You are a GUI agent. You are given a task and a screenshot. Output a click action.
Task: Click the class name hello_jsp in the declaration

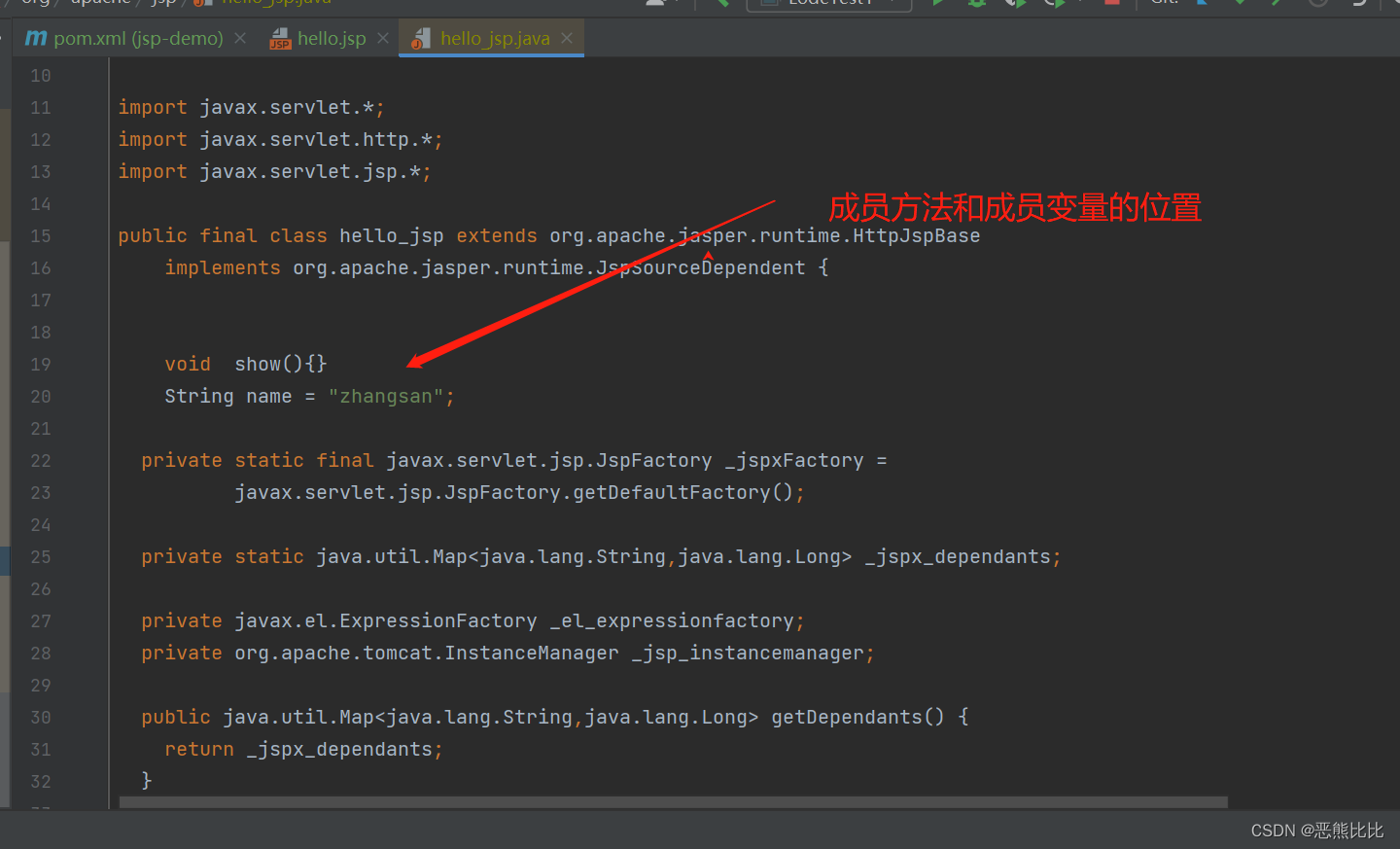pyautogui.click(x=392, y=236)
